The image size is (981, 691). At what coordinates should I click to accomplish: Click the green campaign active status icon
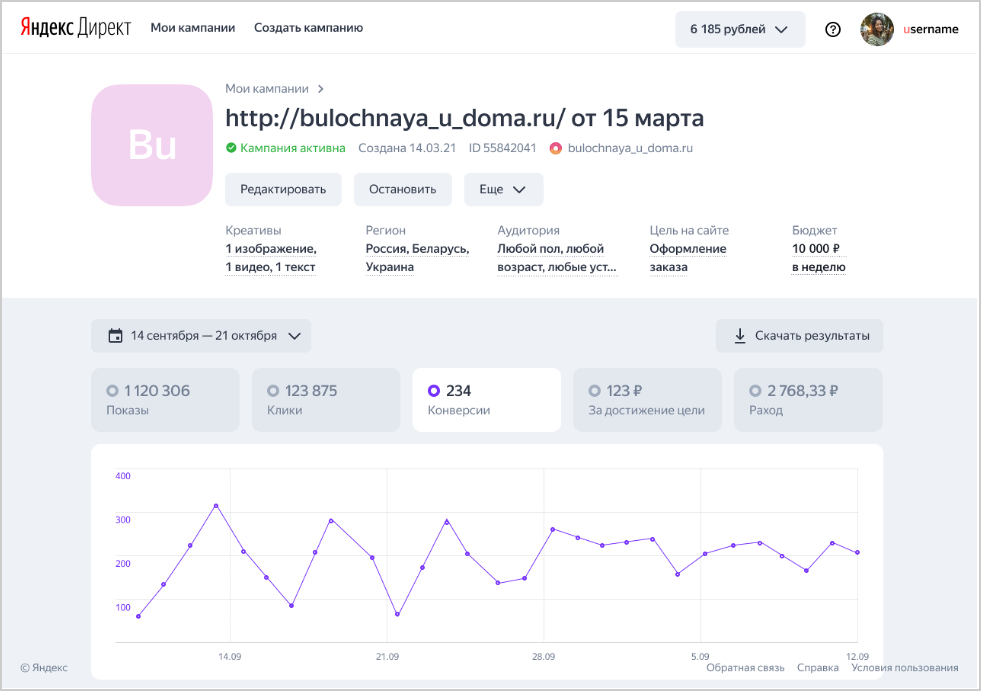pos(231,148)
